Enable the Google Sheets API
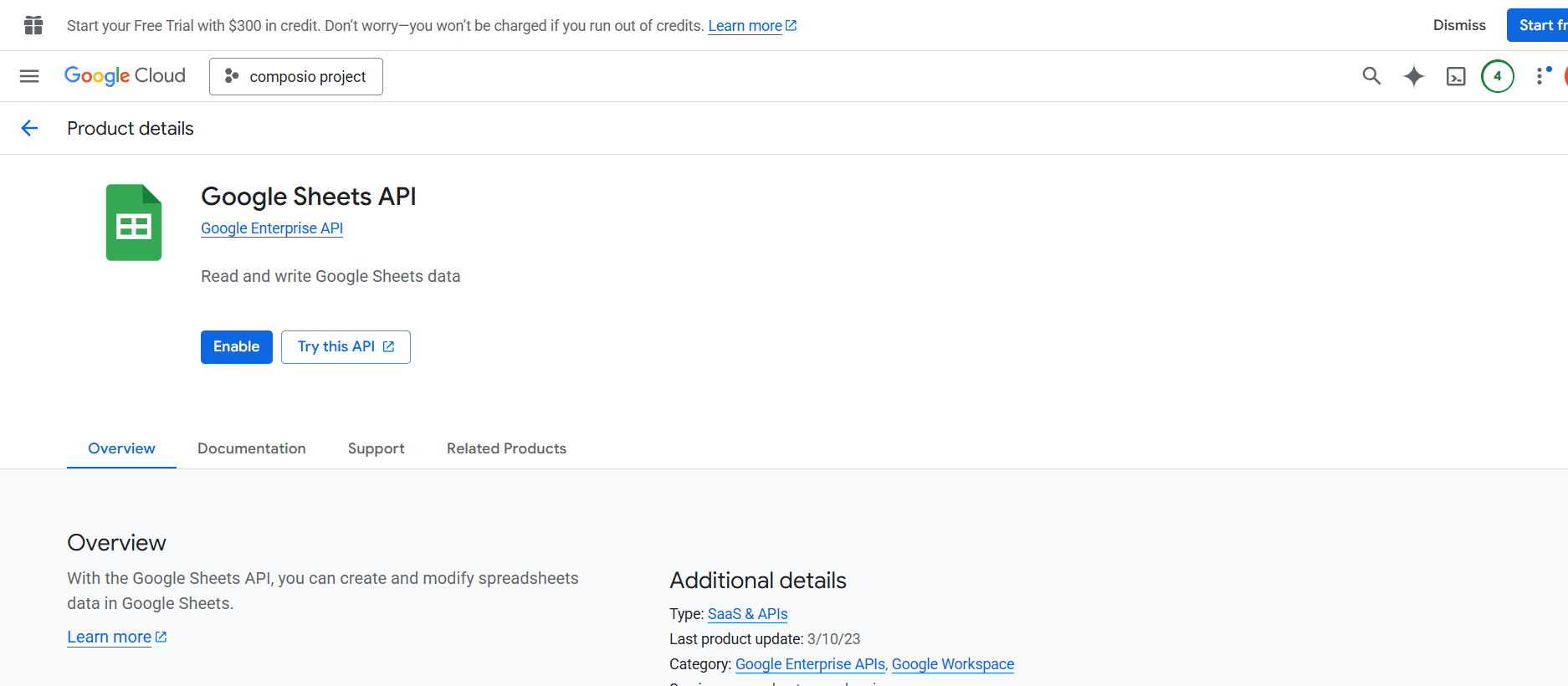The height and width of the screenshot is (686, 1568). (237, 347)
